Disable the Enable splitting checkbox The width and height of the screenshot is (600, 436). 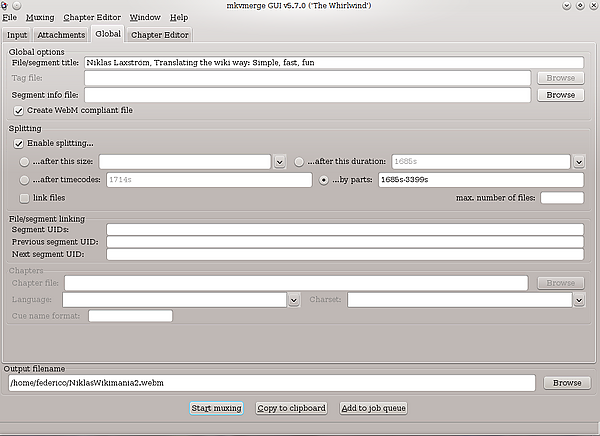tap(19, 145)
